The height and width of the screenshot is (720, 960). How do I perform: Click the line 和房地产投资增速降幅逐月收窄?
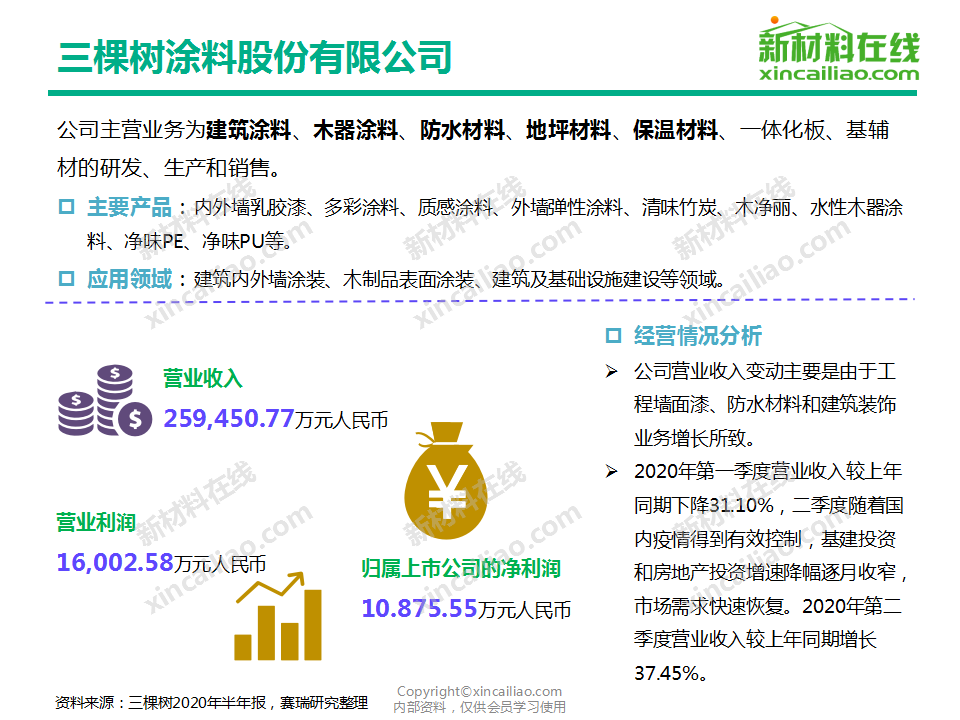[765, 572]
